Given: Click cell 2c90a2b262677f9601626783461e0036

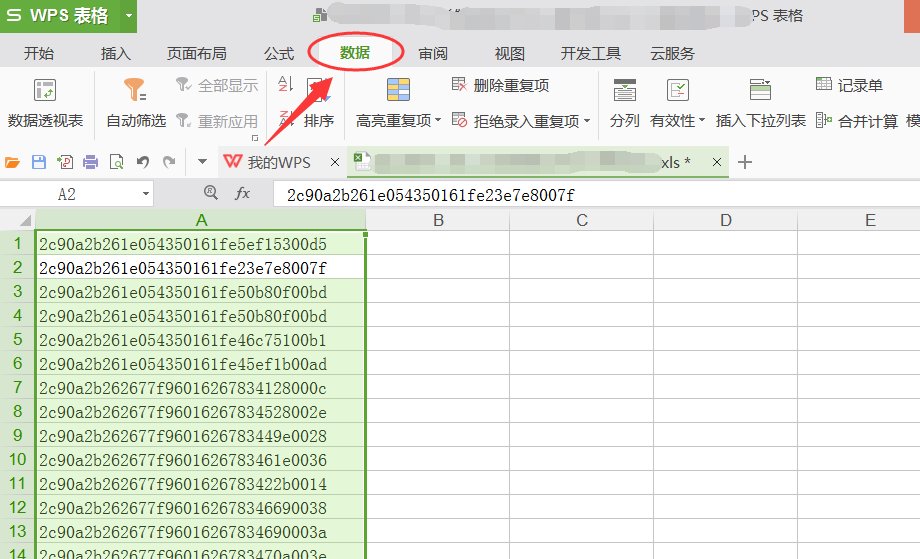Looking at the screenshot, I should [201, 460].
